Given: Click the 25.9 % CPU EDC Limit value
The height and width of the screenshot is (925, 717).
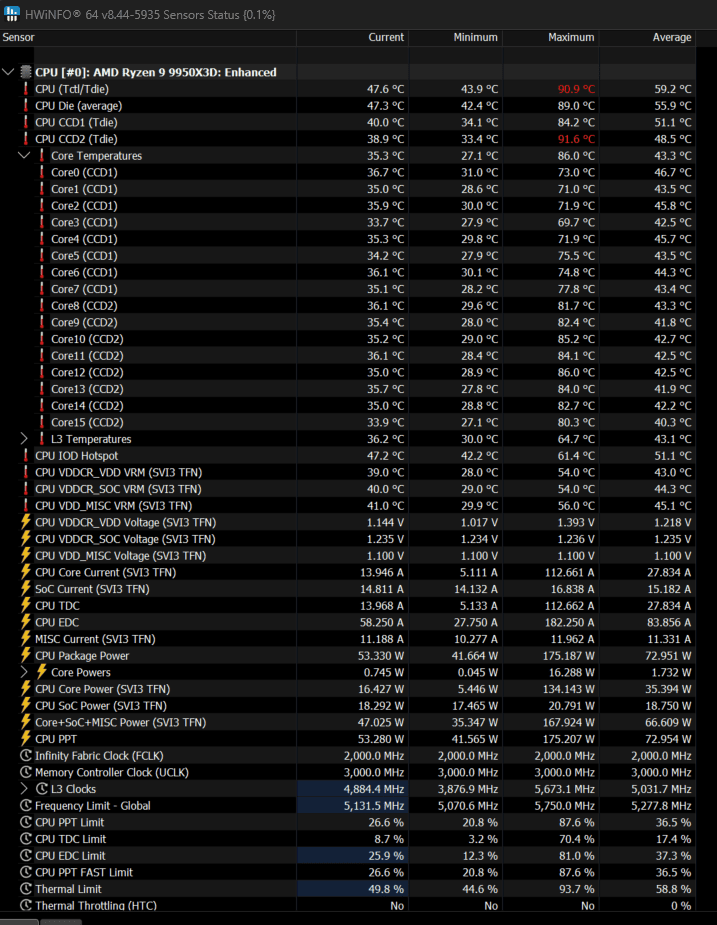Looking at the screenshot, I should click(x=385, y=855).
